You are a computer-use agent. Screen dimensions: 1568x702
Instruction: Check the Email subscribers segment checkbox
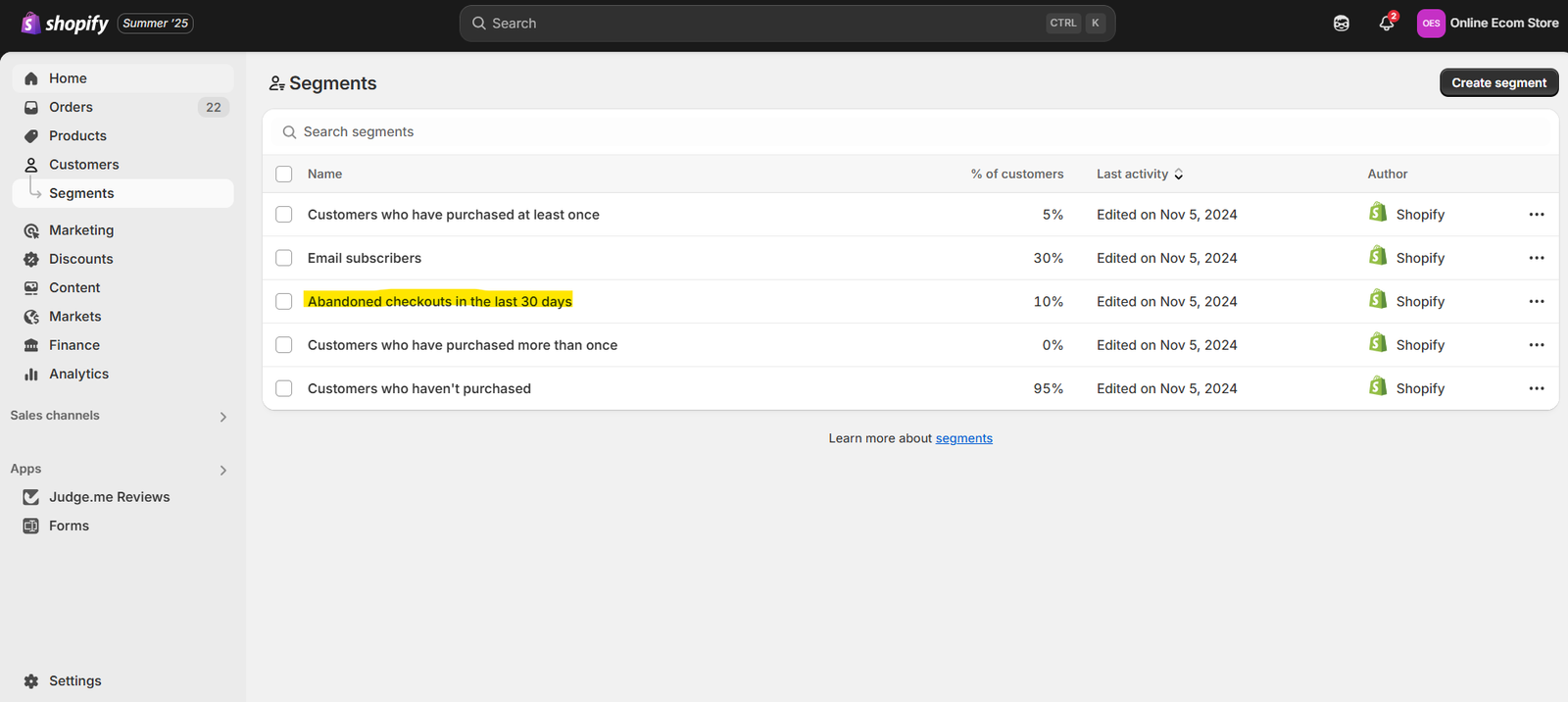tap(284, 258)
